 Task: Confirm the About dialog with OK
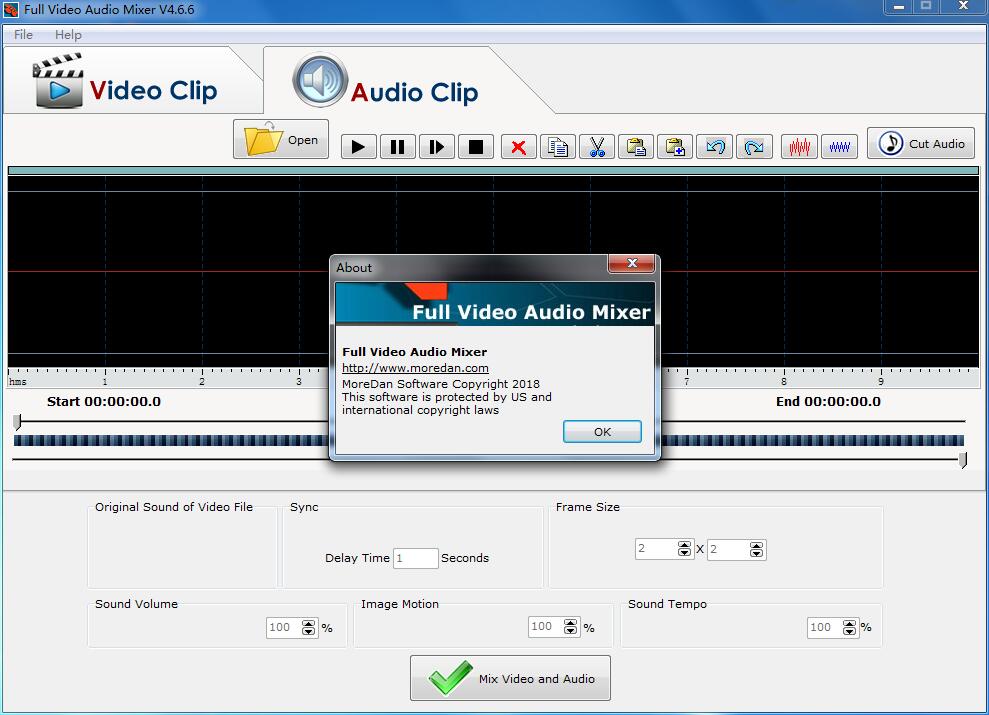pos(602,432)
